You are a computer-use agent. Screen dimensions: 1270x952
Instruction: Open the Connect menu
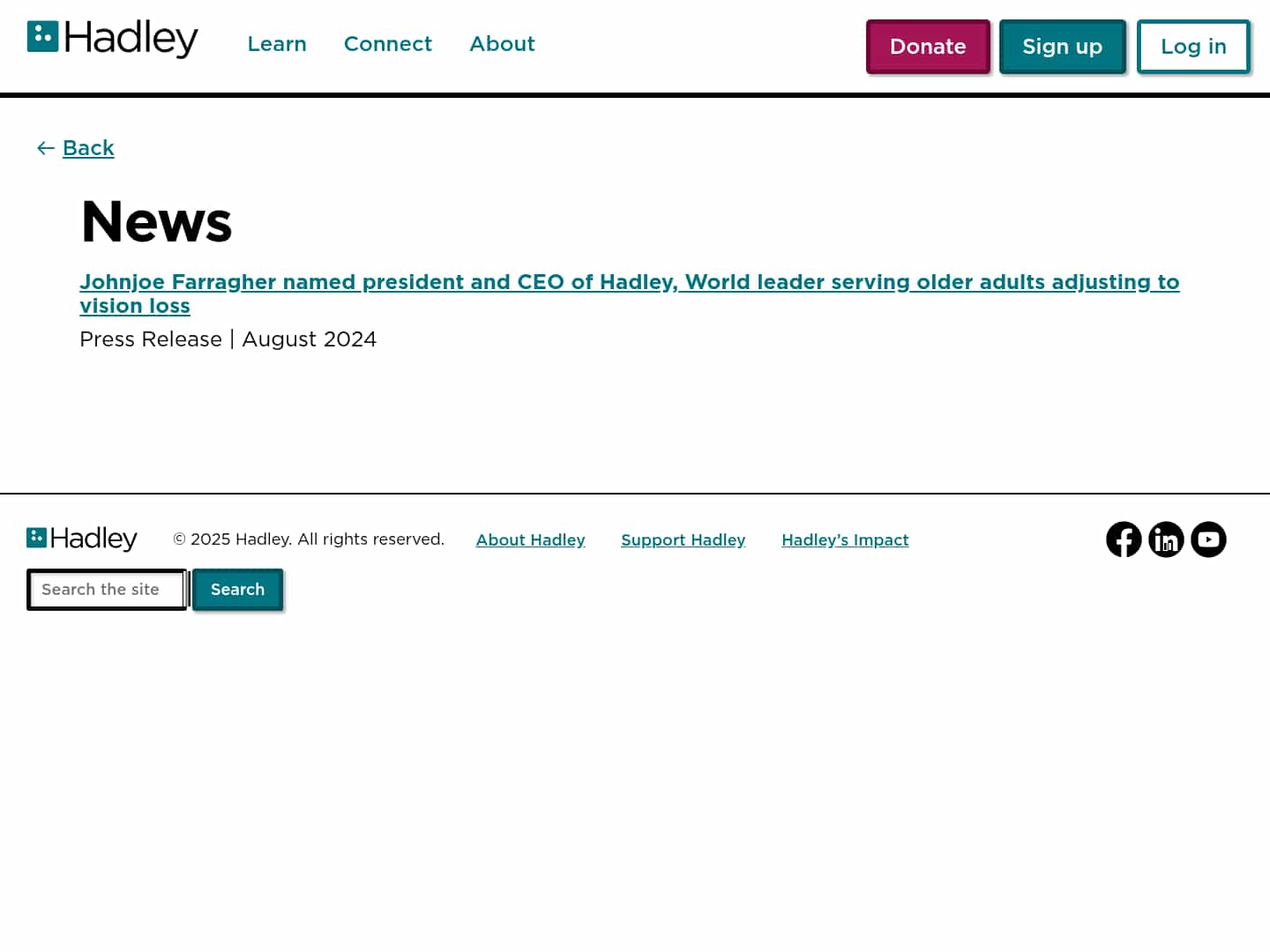point(388,44)
